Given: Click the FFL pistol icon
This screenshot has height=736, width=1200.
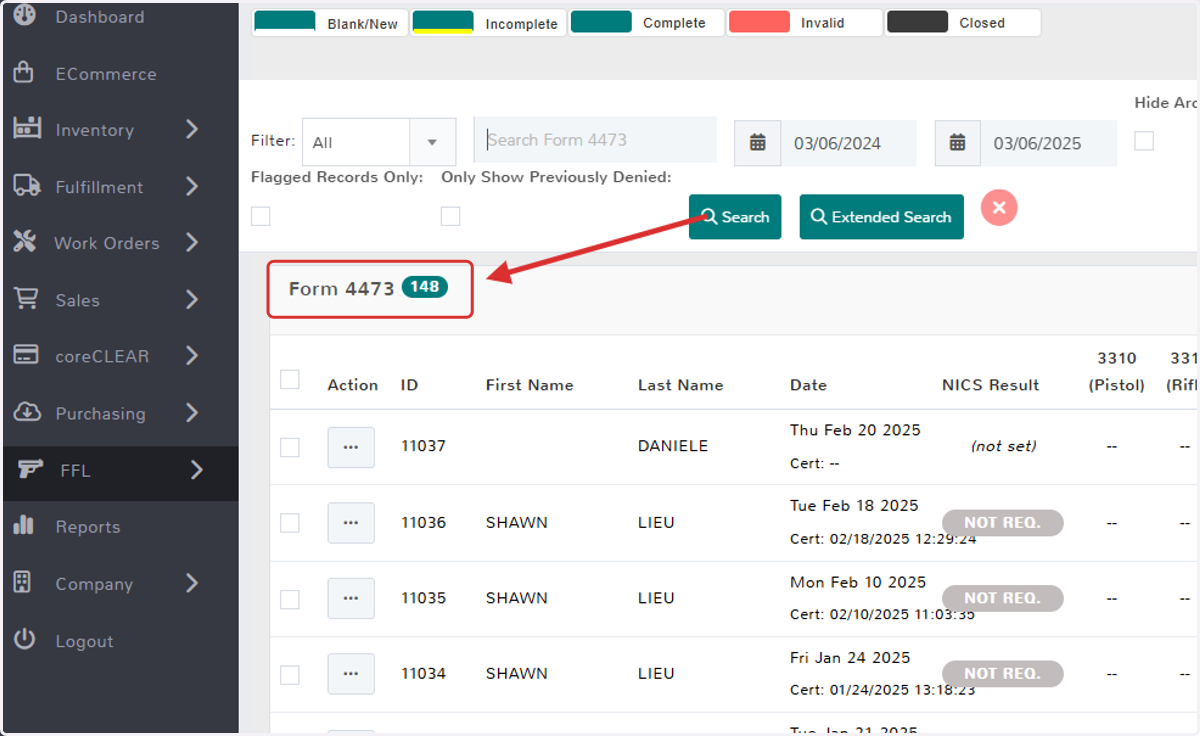Looking at the screenshot, I should click(31, 469).
